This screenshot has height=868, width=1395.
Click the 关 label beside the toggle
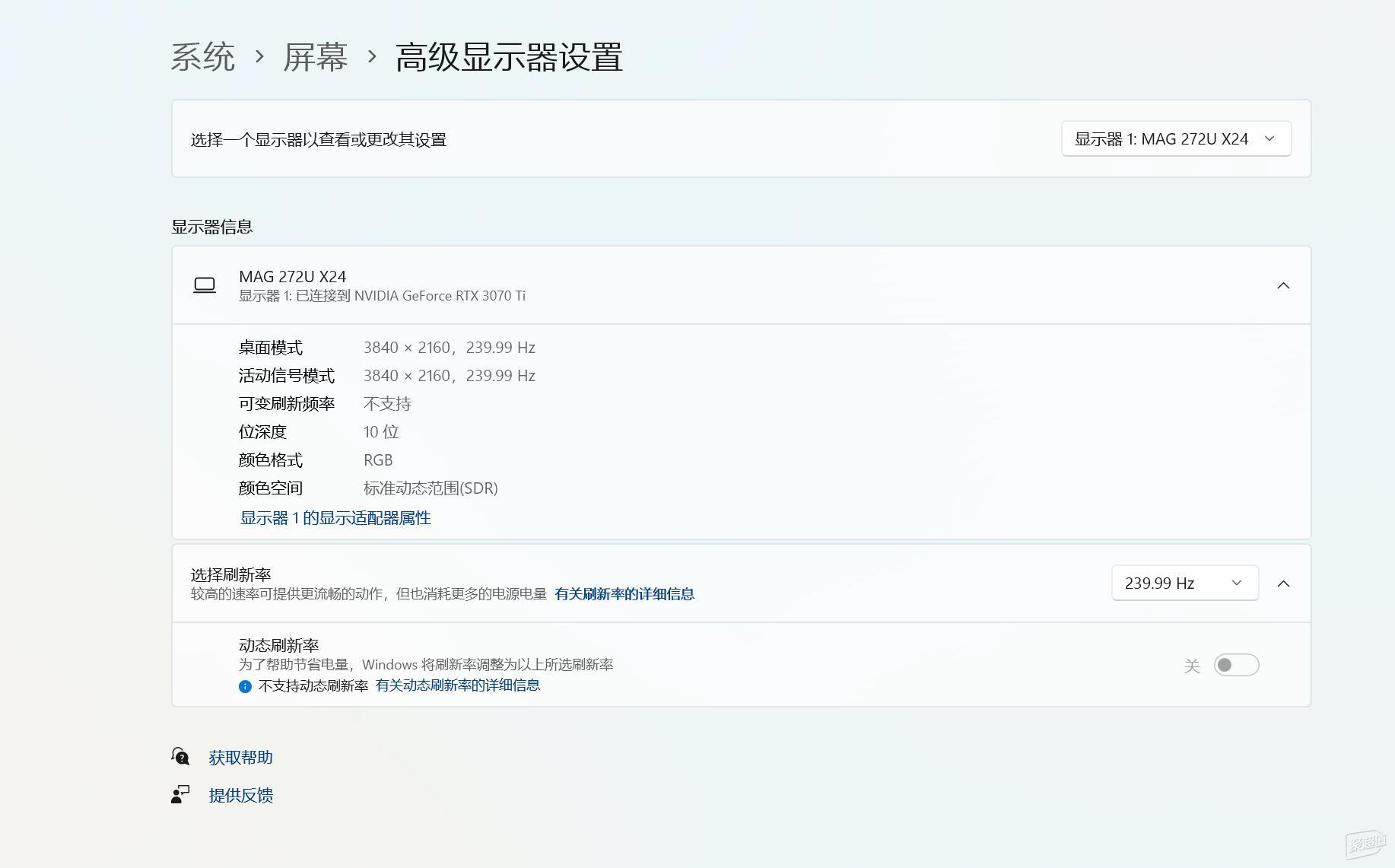click(x=1192, y=666)
